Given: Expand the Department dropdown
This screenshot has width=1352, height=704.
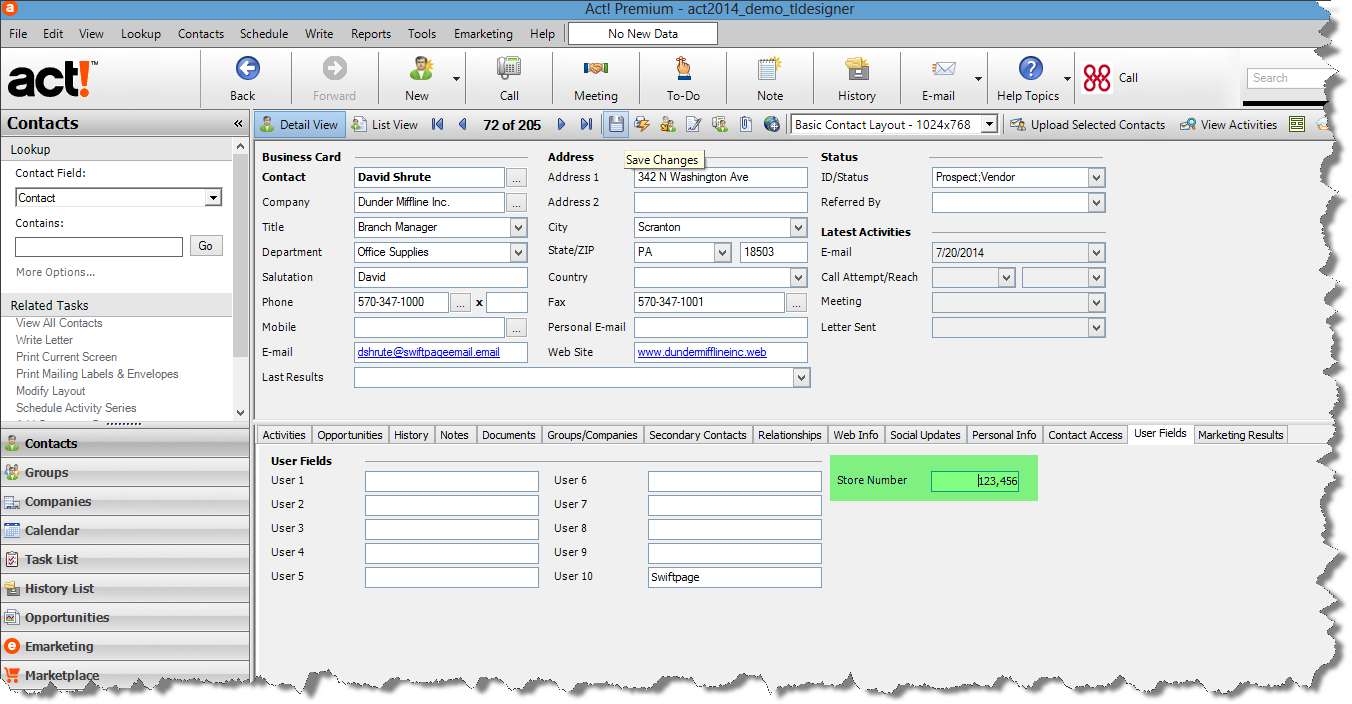Looking at the screenshot, I should click(x=518, y=252).
